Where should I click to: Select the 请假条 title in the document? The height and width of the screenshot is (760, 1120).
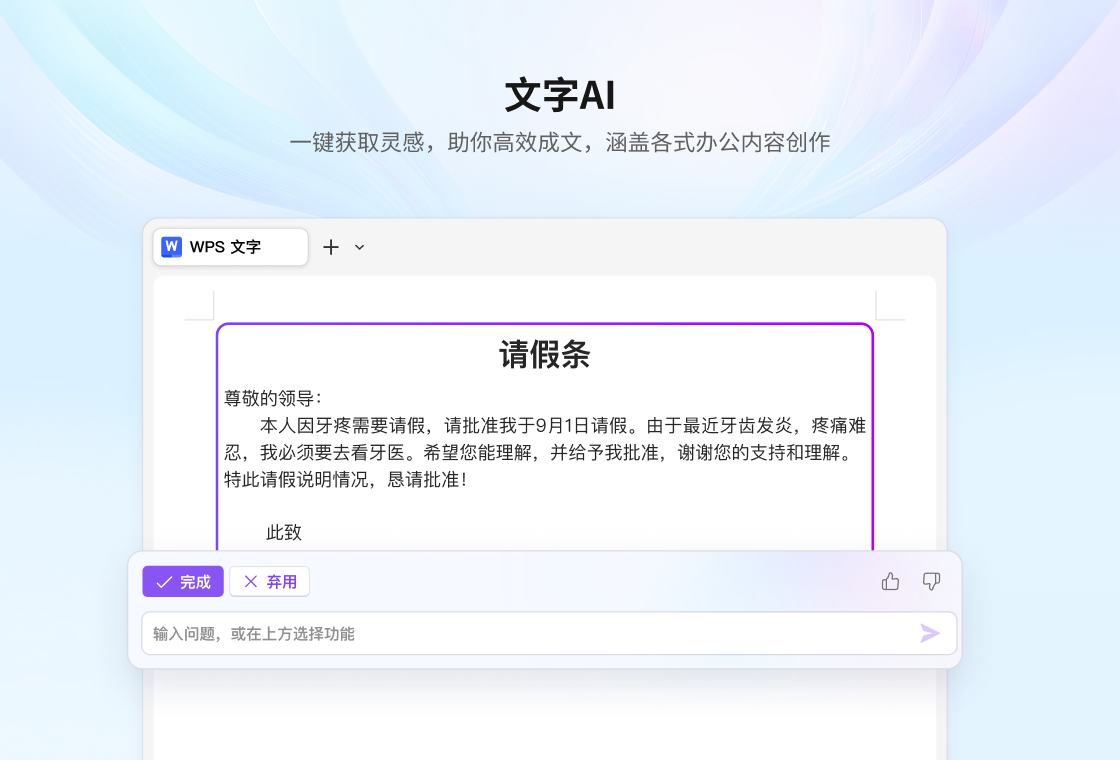545,356
